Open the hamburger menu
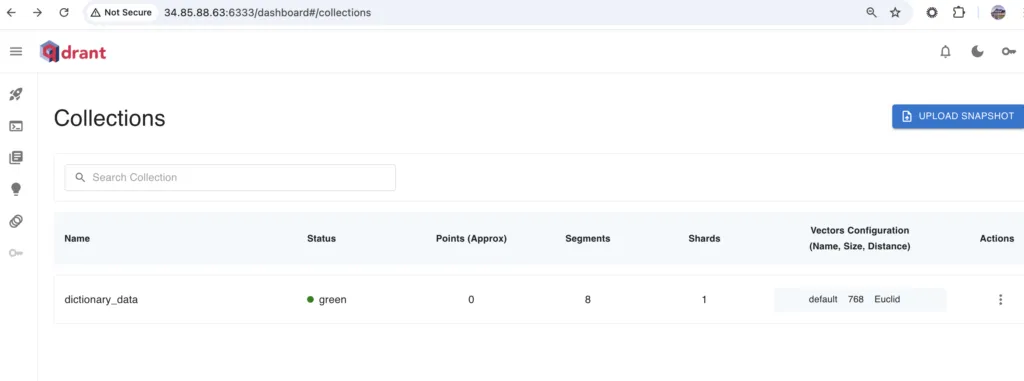1024x381 pixels. [16, 52]
